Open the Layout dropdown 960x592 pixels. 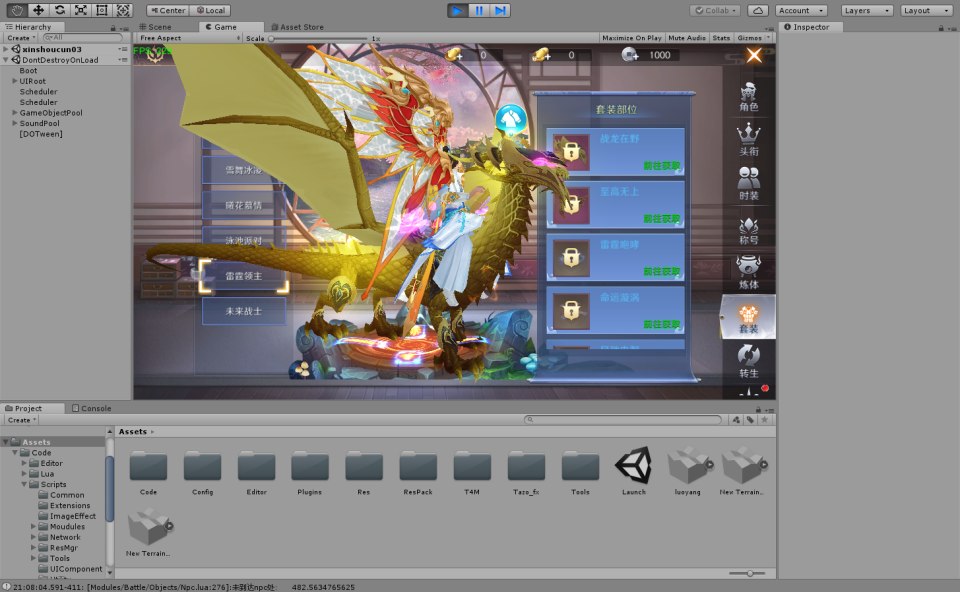(926, 10)
